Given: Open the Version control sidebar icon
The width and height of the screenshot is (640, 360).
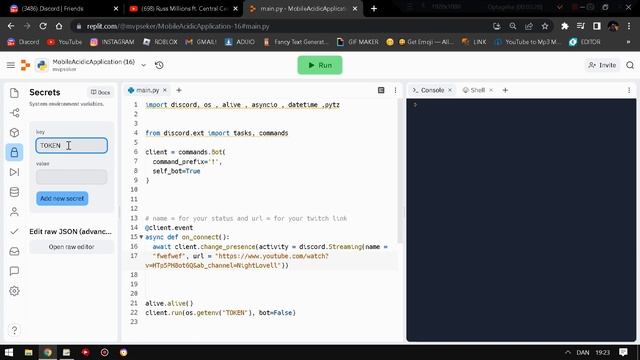Looking at the screenshot, I should 14,113.
